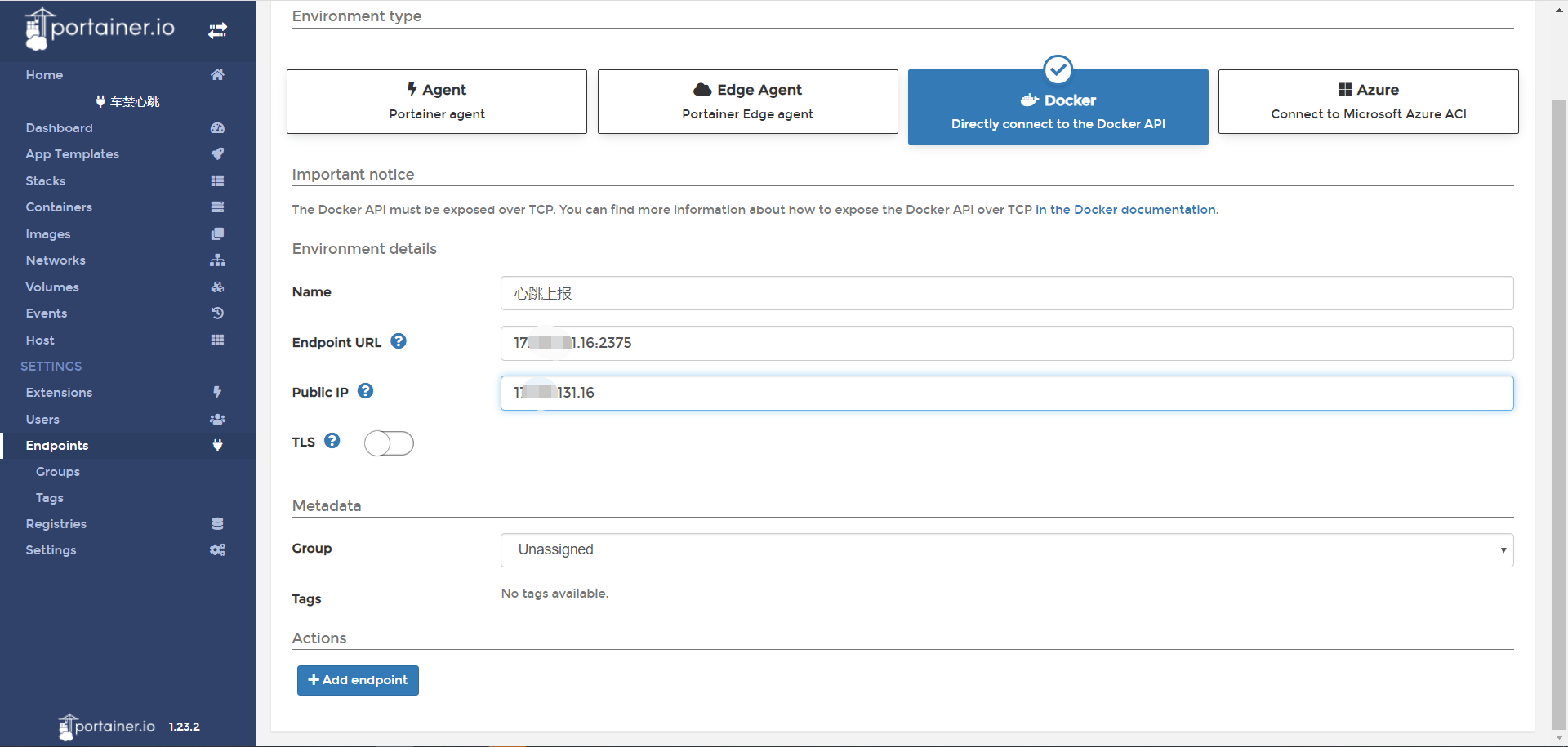Click the Images clone icon
The width and height of the screenshot is (1568, 747).
click(217, 234)
